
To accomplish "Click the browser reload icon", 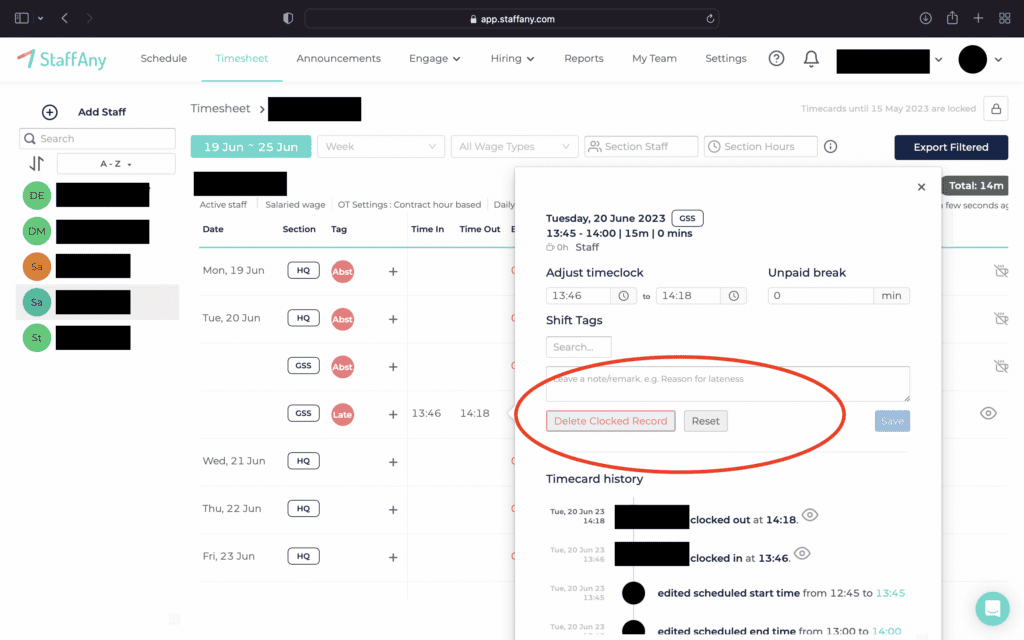I will click(710, 19).
